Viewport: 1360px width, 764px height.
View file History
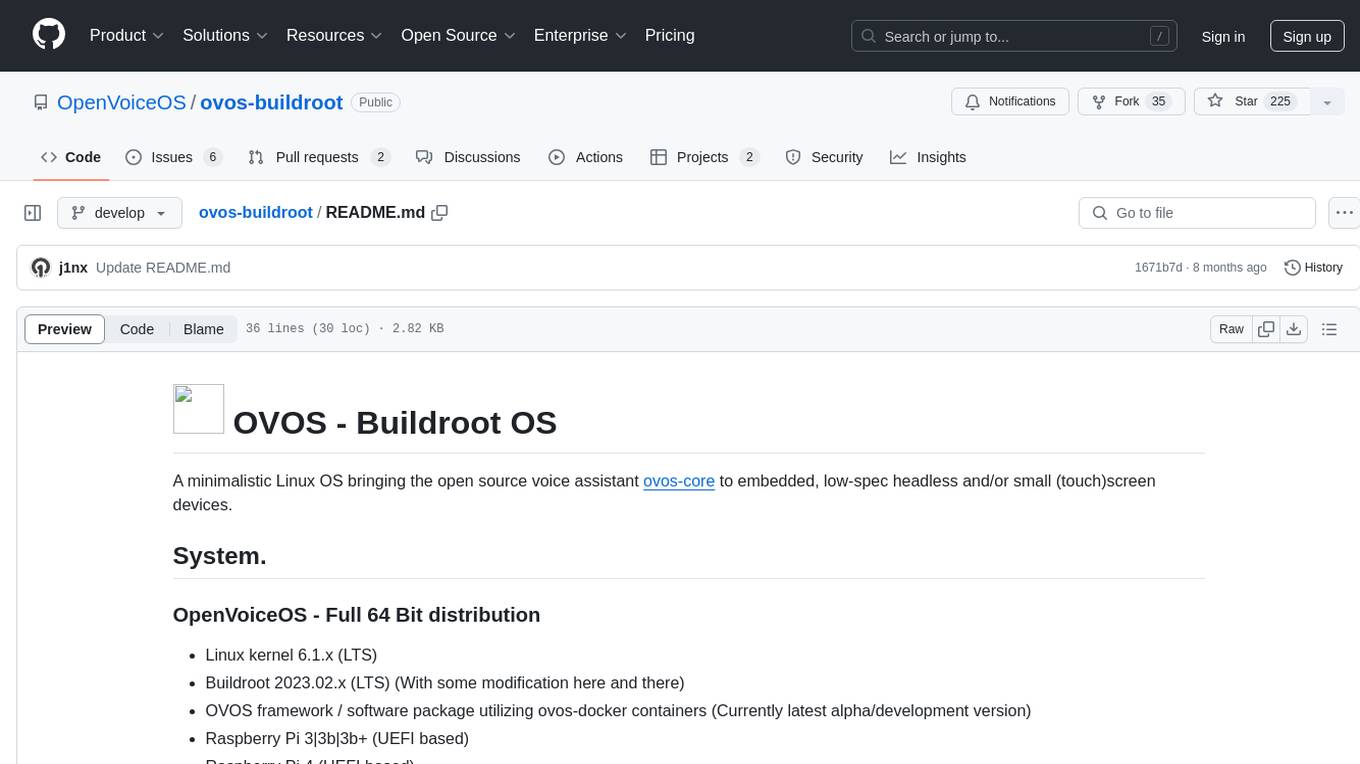pyautogui.click(x=1313, y=268)
